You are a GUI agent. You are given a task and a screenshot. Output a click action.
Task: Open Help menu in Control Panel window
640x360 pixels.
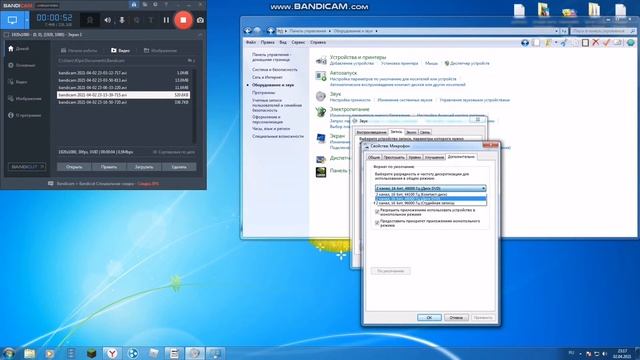pyautogui.click(x=318, y=42)
